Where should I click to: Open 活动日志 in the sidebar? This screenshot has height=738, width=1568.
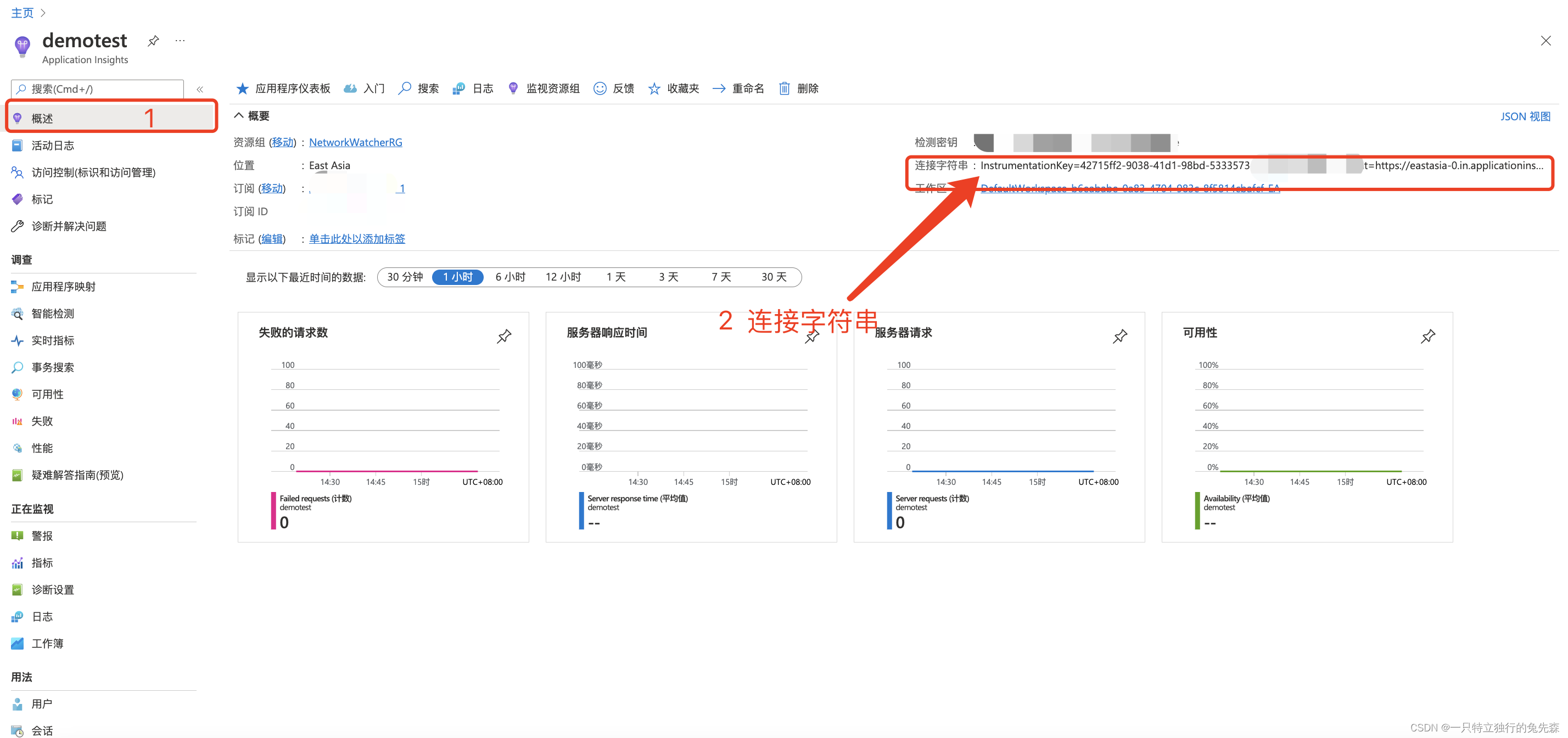[x=53, y=146]
